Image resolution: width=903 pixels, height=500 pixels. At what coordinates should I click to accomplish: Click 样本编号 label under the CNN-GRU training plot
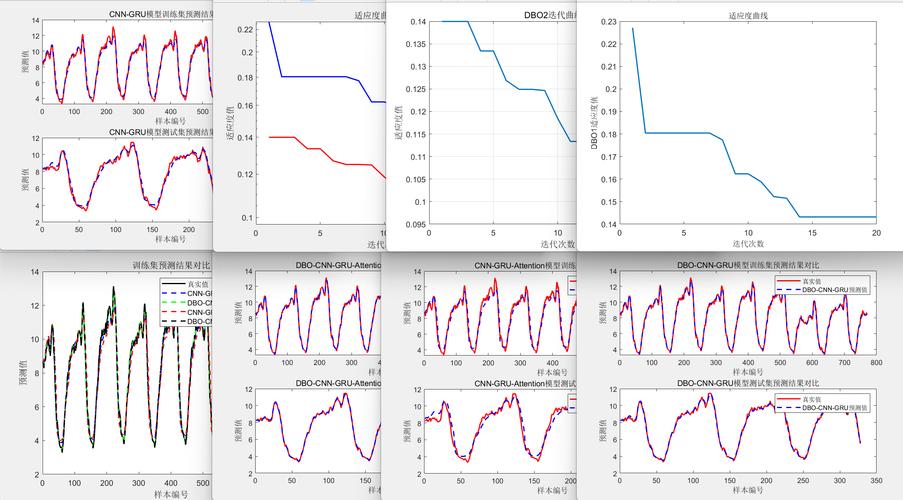[x=170, y=121]
